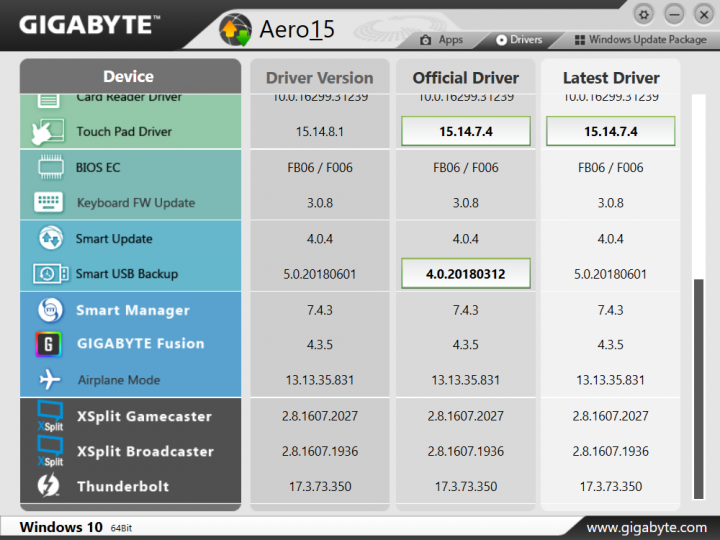Image resolution: width=720 pixels, height=540 pixels.
Task: Click the Apps tab camera icon
Action: pos(426,40)
